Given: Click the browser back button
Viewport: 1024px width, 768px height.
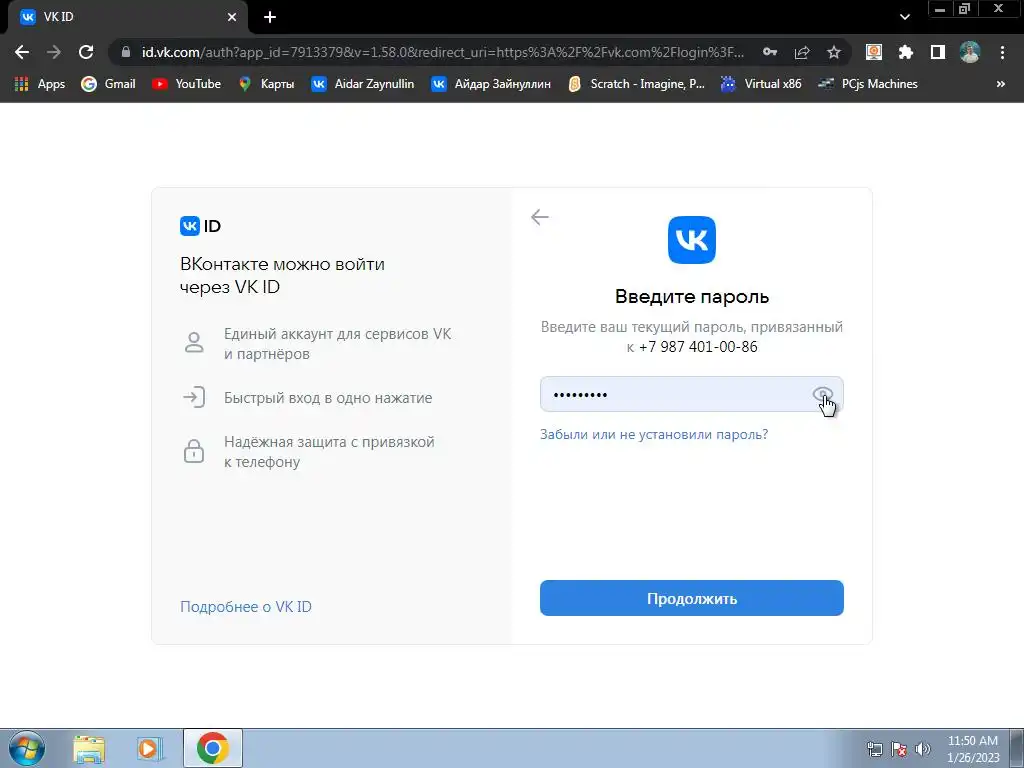Looking at the screenshot, I should pyautogui.click(x=22, y=52).
